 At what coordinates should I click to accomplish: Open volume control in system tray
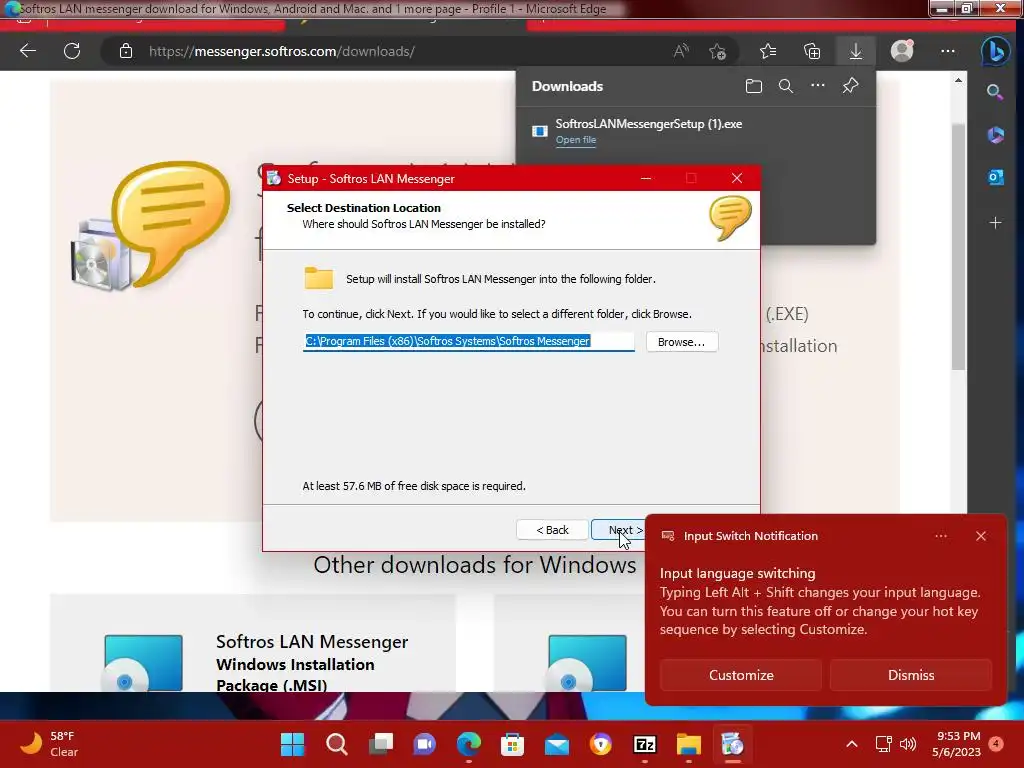(908, 744)
